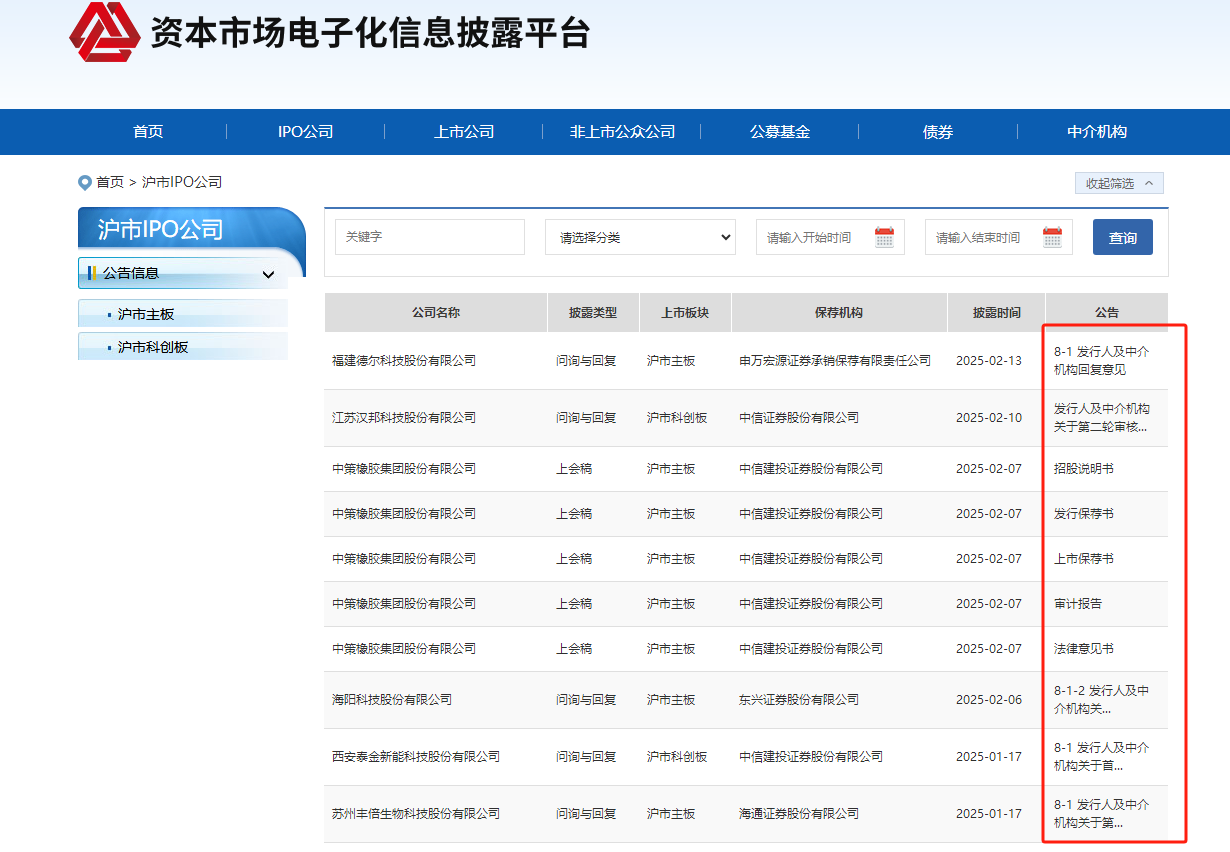
Task: Click 西安泰金新能科技股份有限公司 company name
Action: (416, 757)
